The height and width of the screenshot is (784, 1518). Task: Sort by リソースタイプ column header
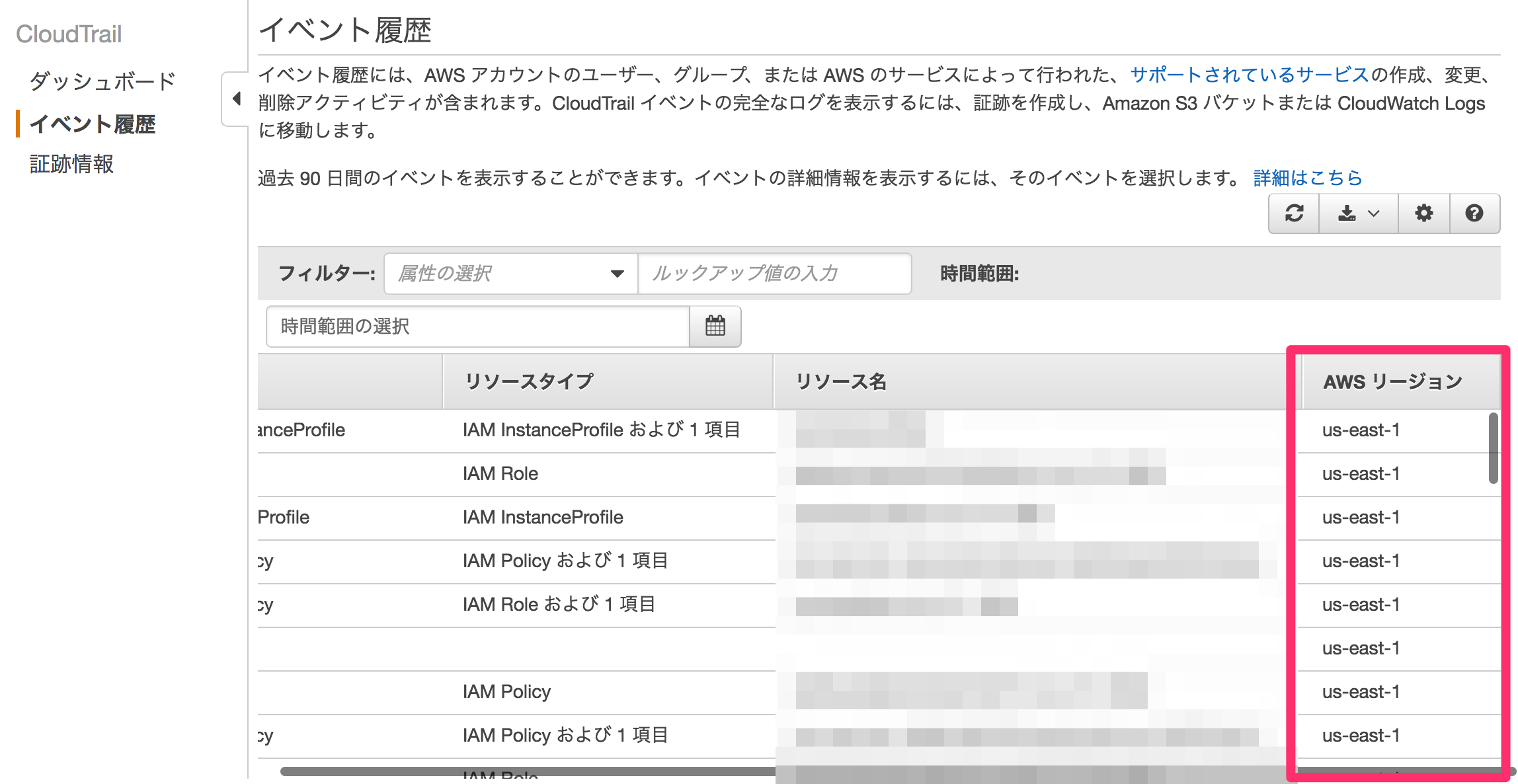click(608, 381)
